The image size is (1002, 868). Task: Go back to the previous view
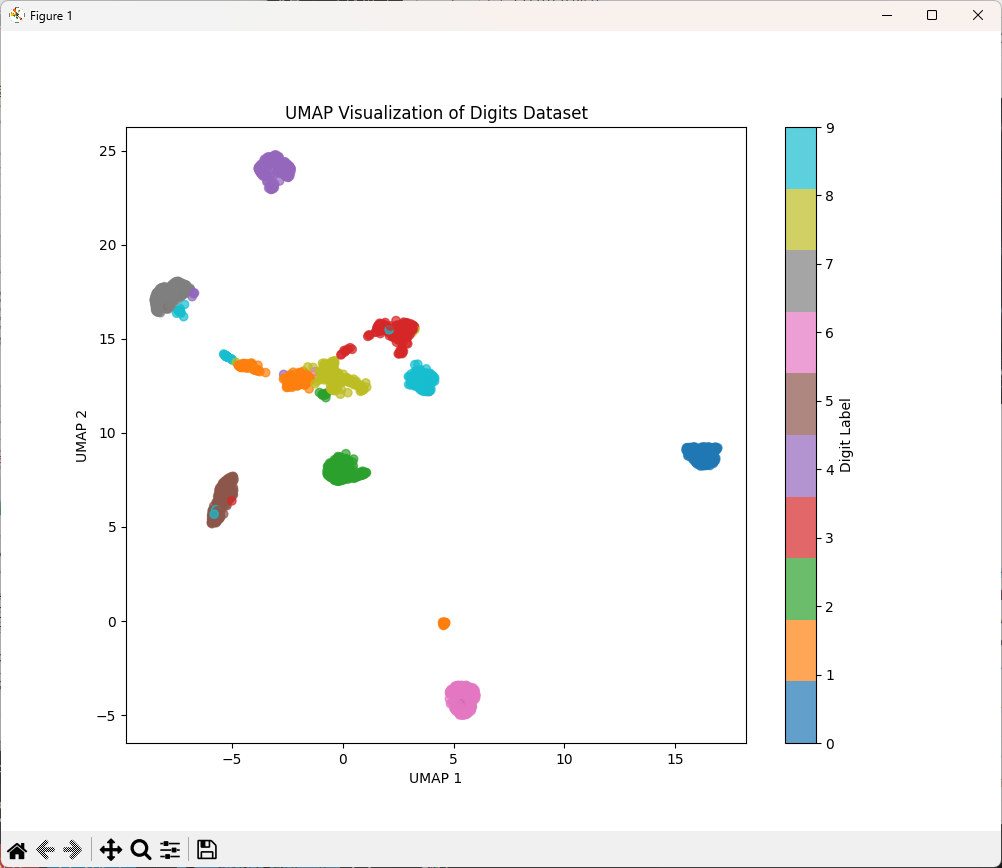(45, 850)
